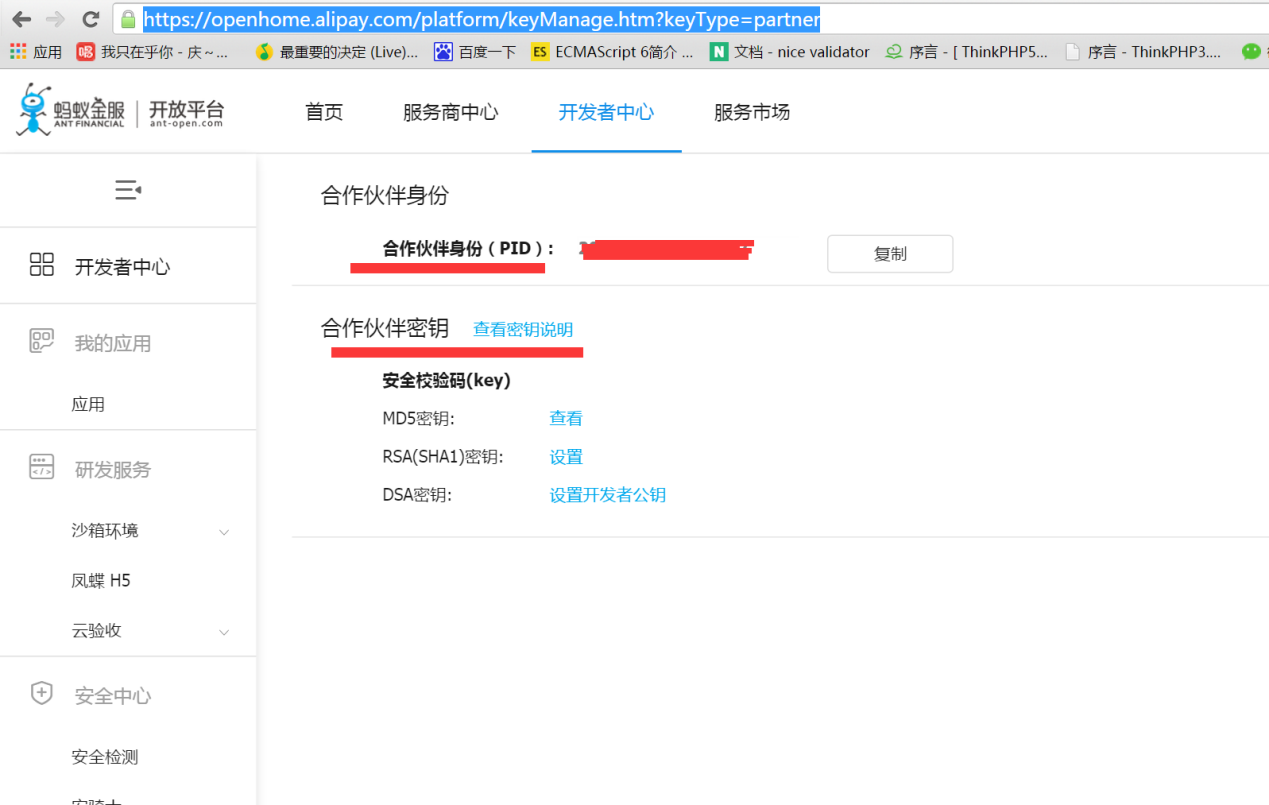Click the MD5密钥 label
The image size is (1269, 805).
click(x=418, y=419)
